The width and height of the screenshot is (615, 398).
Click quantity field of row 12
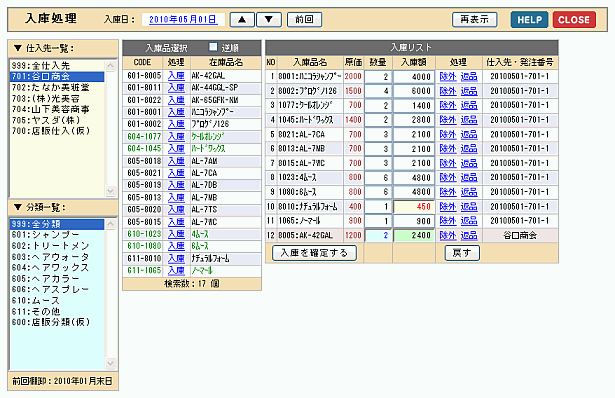(x=378, y=235)
